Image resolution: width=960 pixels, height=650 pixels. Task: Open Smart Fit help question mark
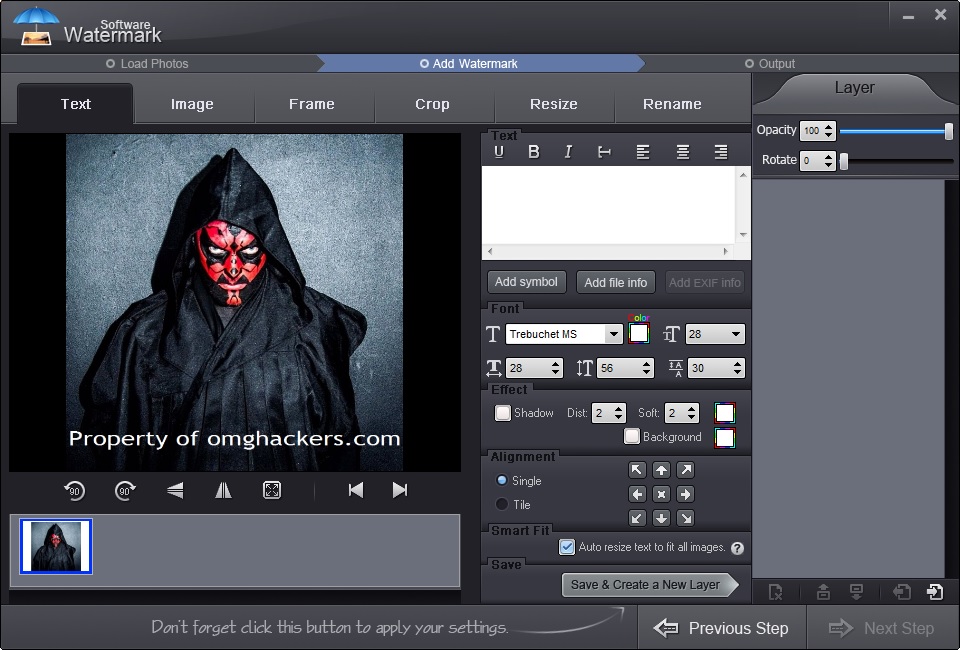738,548
